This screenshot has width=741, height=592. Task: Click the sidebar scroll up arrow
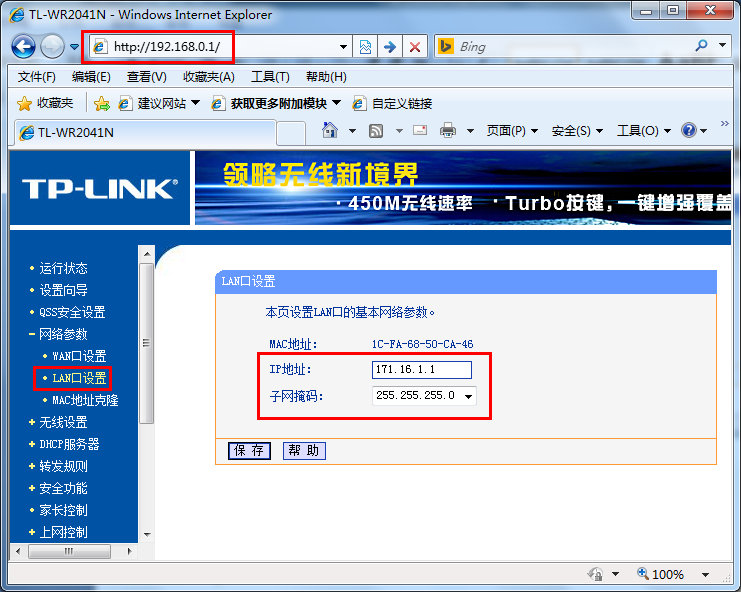point(147,254)
